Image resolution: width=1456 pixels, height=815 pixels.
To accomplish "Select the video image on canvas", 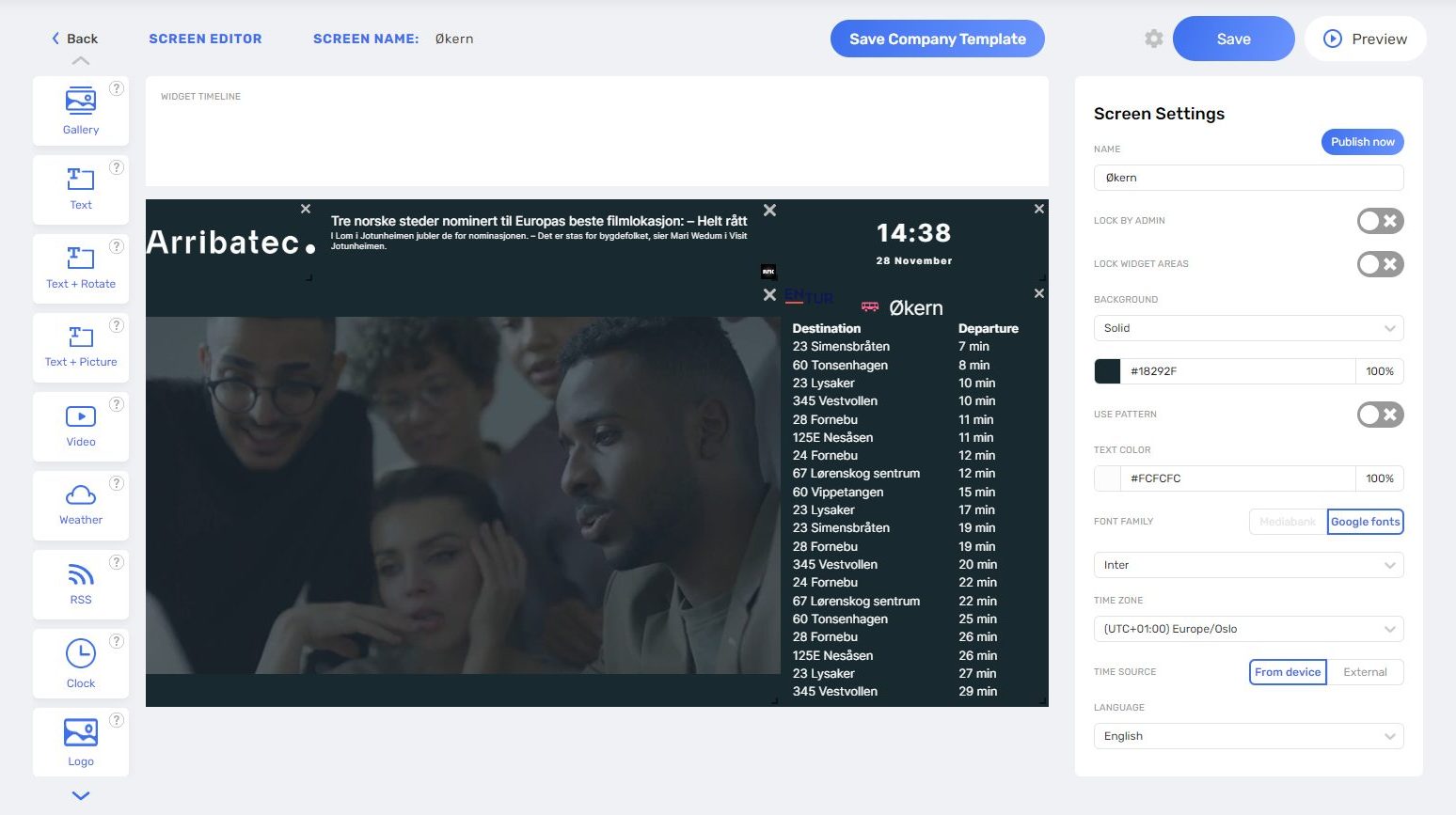I will [x=463, y=495].
